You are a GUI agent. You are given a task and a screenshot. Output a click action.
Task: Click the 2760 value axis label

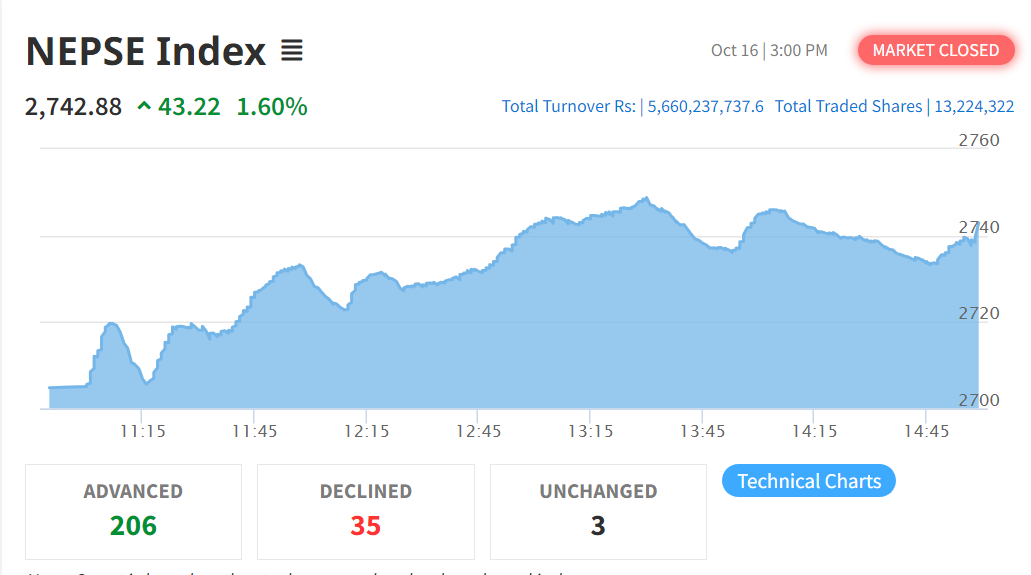(978, 140)
